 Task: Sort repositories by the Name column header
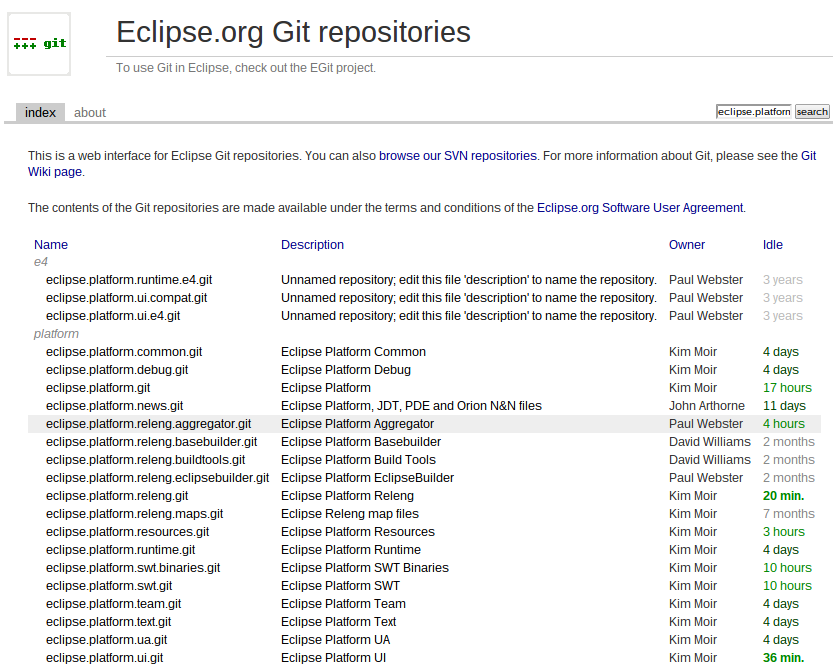click(x=51, y=245)
